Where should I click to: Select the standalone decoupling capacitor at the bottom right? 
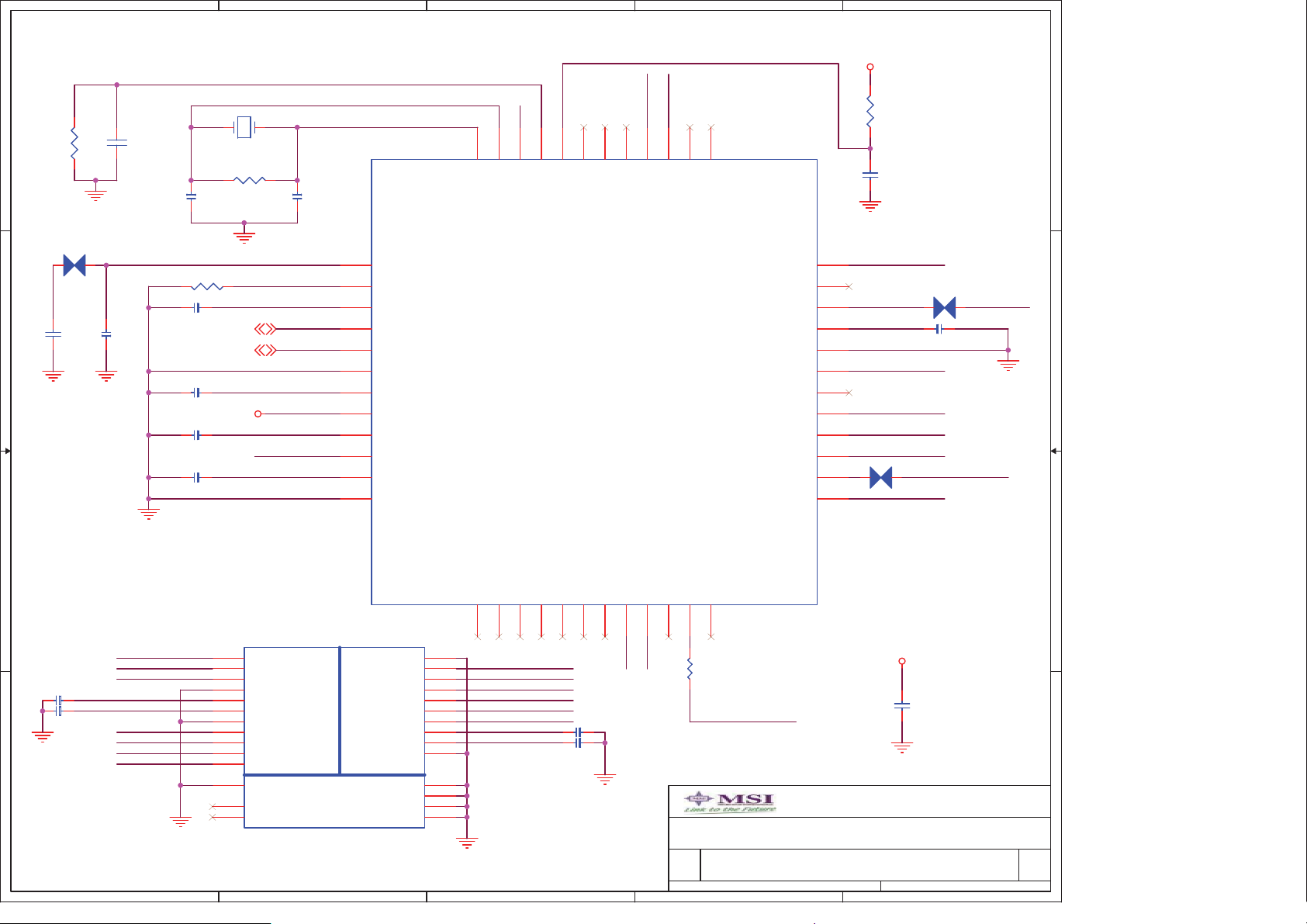(902, 705)
